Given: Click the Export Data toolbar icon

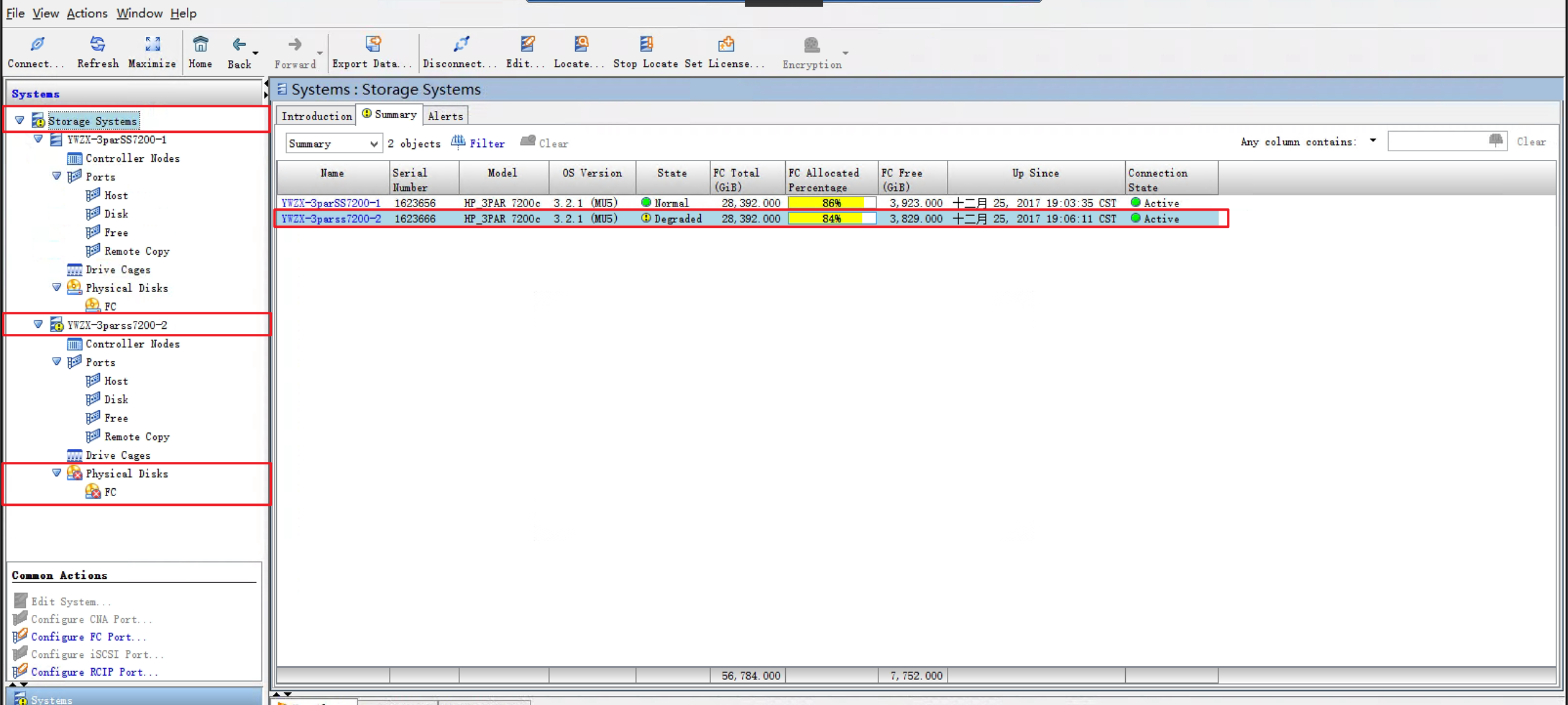Looking at the screenshot, I should pyautogui.click(x=372, y=45).
